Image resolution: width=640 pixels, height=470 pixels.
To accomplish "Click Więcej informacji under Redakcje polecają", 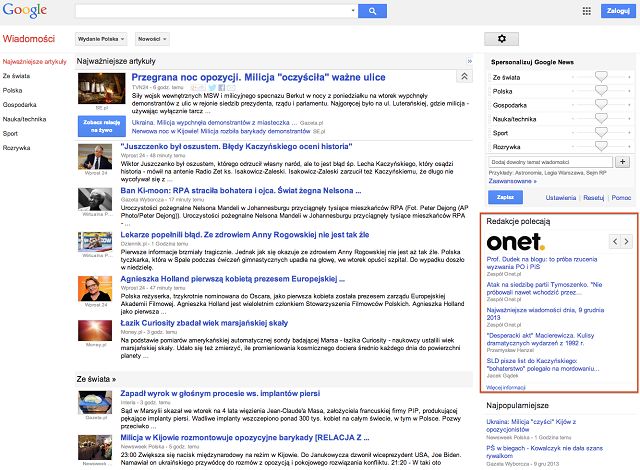I will (x=506, y=387).
